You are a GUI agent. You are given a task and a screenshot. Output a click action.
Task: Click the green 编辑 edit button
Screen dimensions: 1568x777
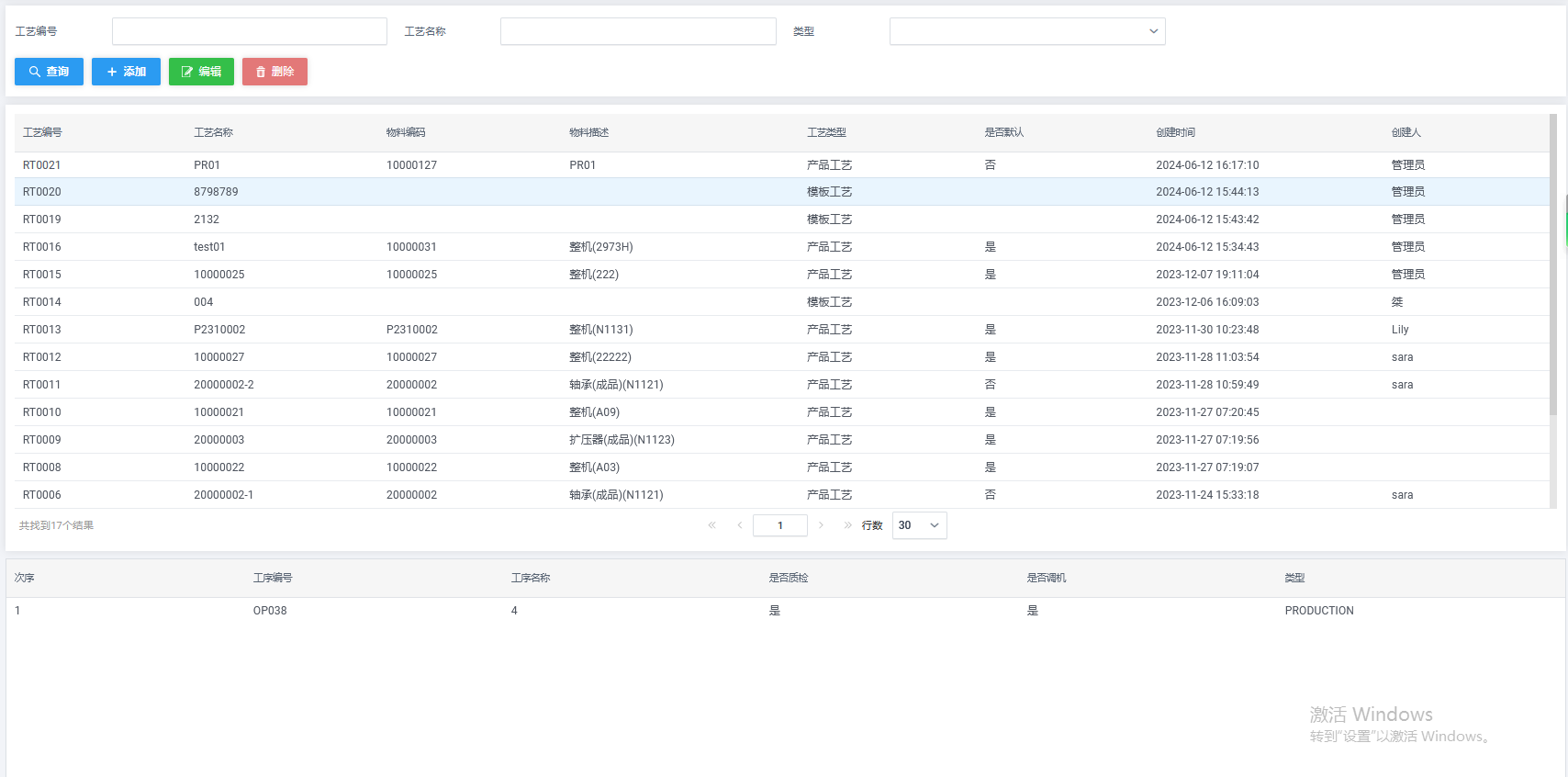click(x=201, y=72)
